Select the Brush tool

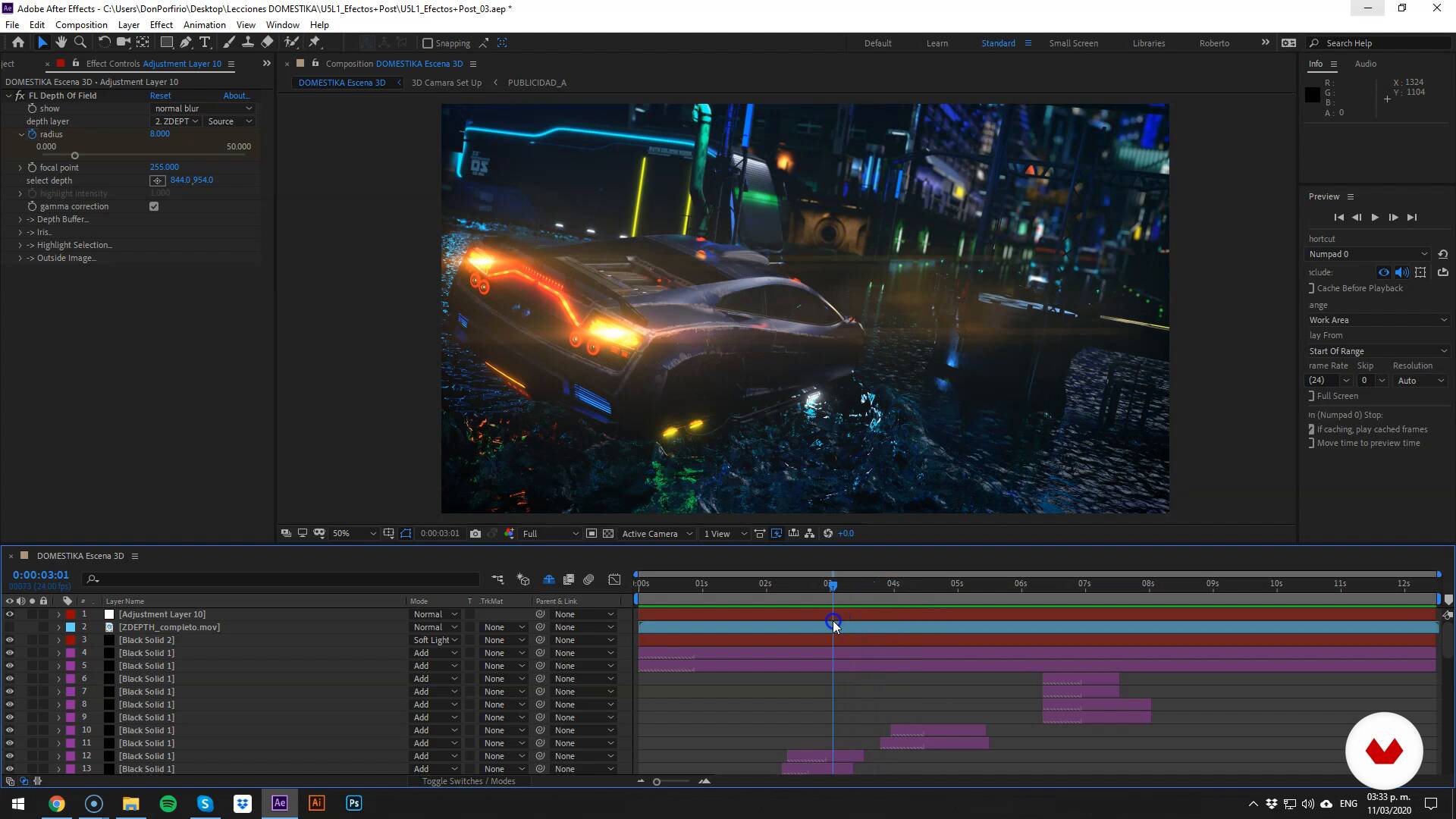click(x=228, y=42)
